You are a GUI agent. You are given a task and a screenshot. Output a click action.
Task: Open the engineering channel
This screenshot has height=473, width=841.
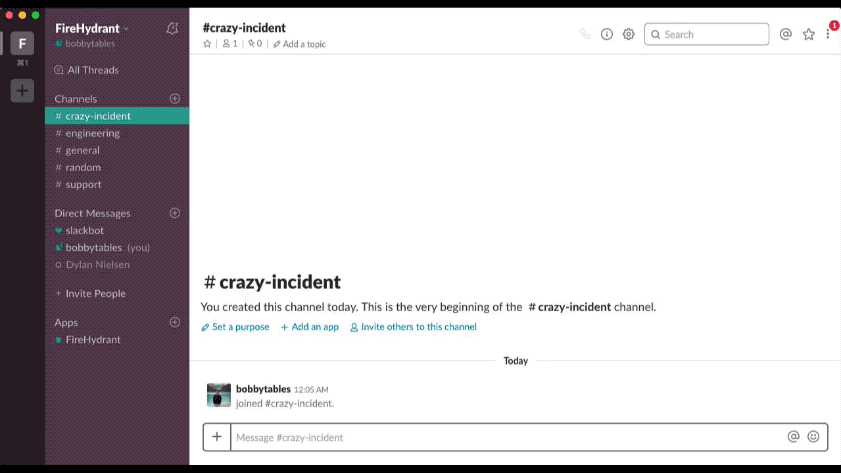(117, 133)
